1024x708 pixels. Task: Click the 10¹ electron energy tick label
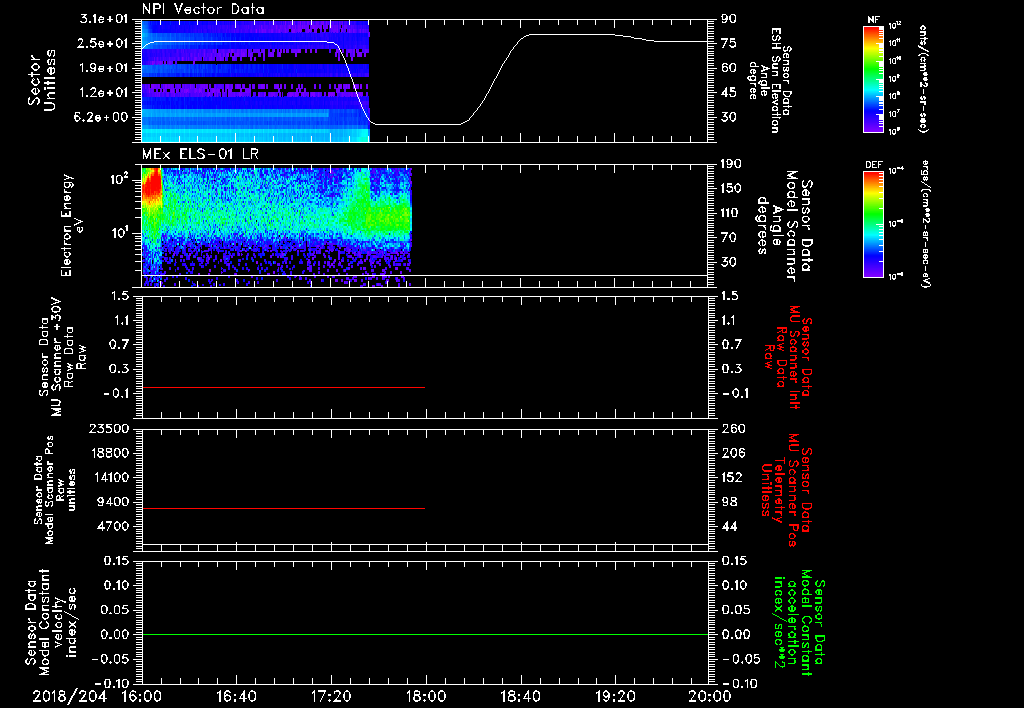(x=121, y=233)
